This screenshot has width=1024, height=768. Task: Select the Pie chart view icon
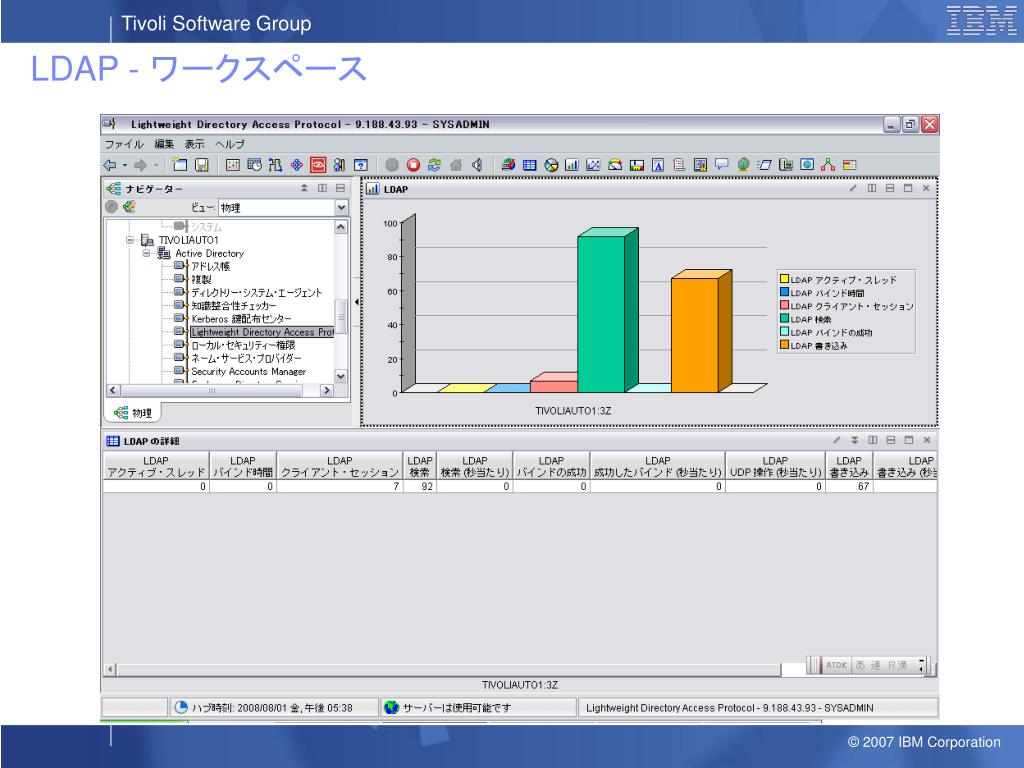(551, 165)
